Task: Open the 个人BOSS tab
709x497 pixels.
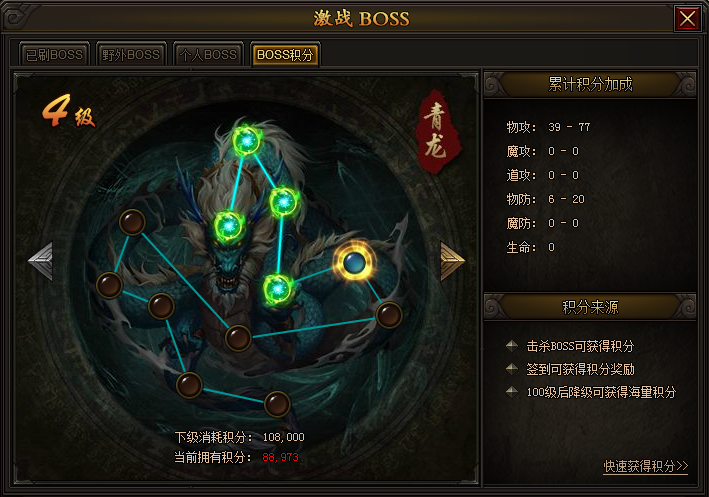Action: 208,55
